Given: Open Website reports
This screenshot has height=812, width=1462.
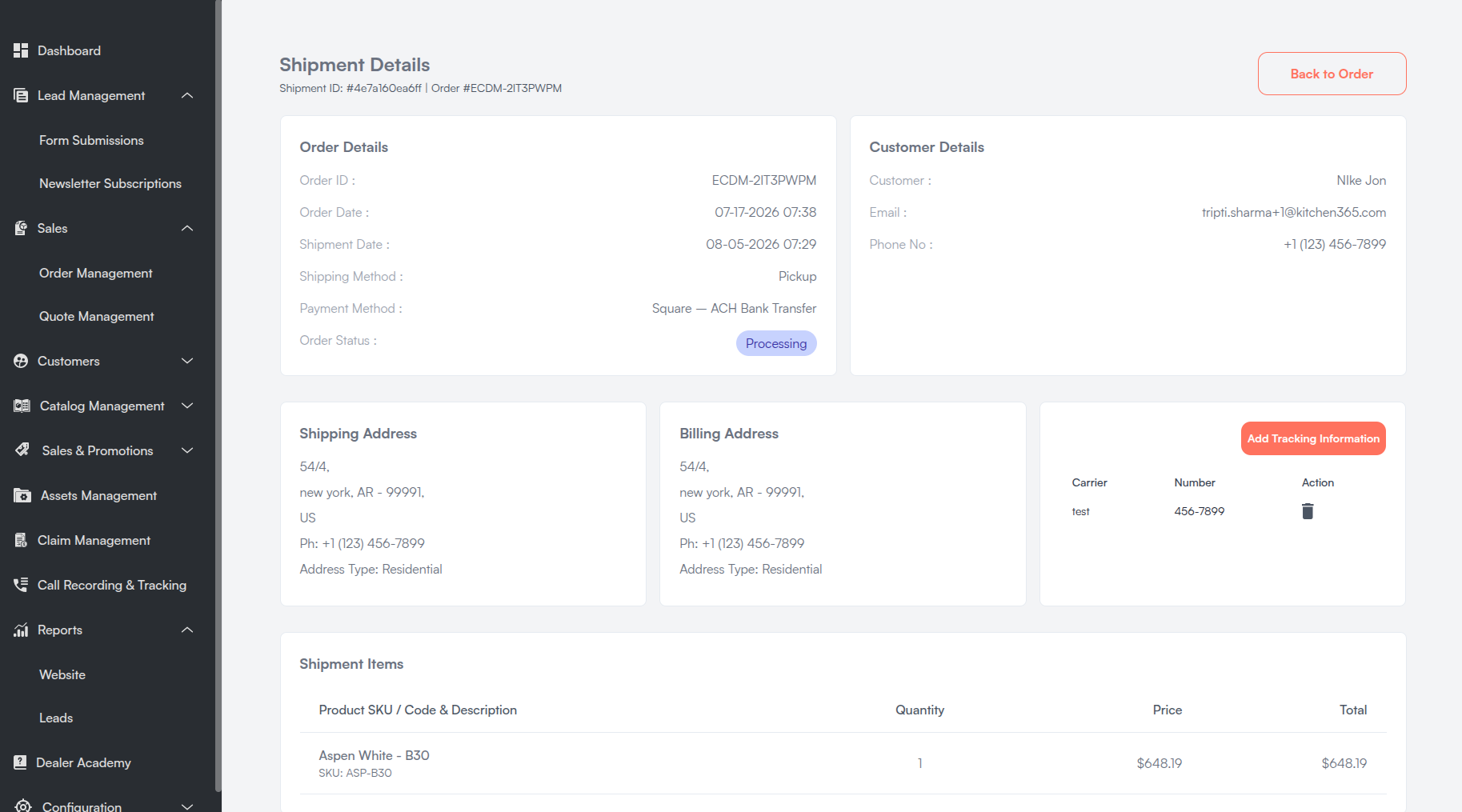Looking at the screenshot, I should (62, 674).
